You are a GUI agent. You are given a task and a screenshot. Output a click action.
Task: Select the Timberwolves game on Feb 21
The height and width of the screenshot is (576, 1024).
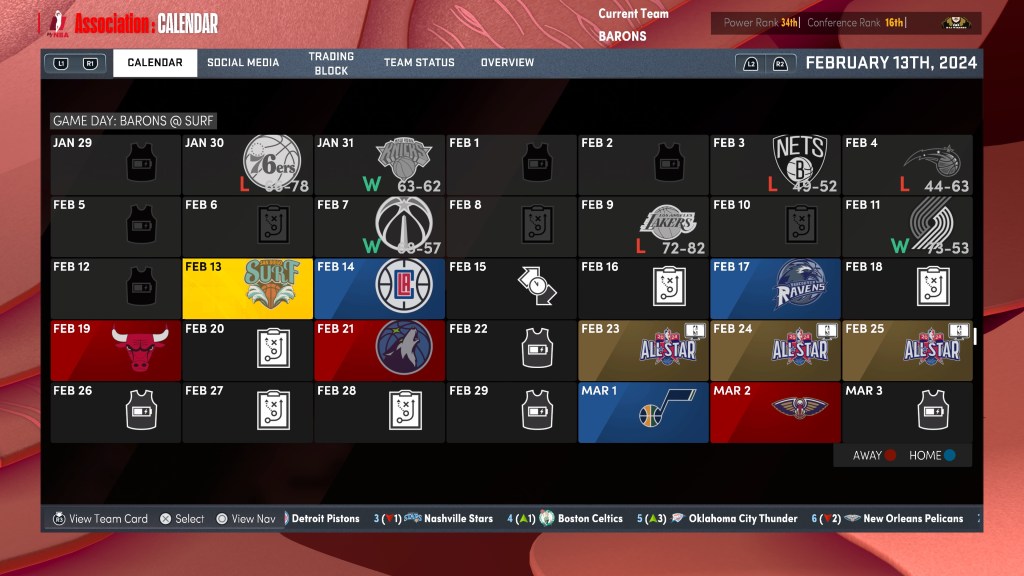point(403,350)
